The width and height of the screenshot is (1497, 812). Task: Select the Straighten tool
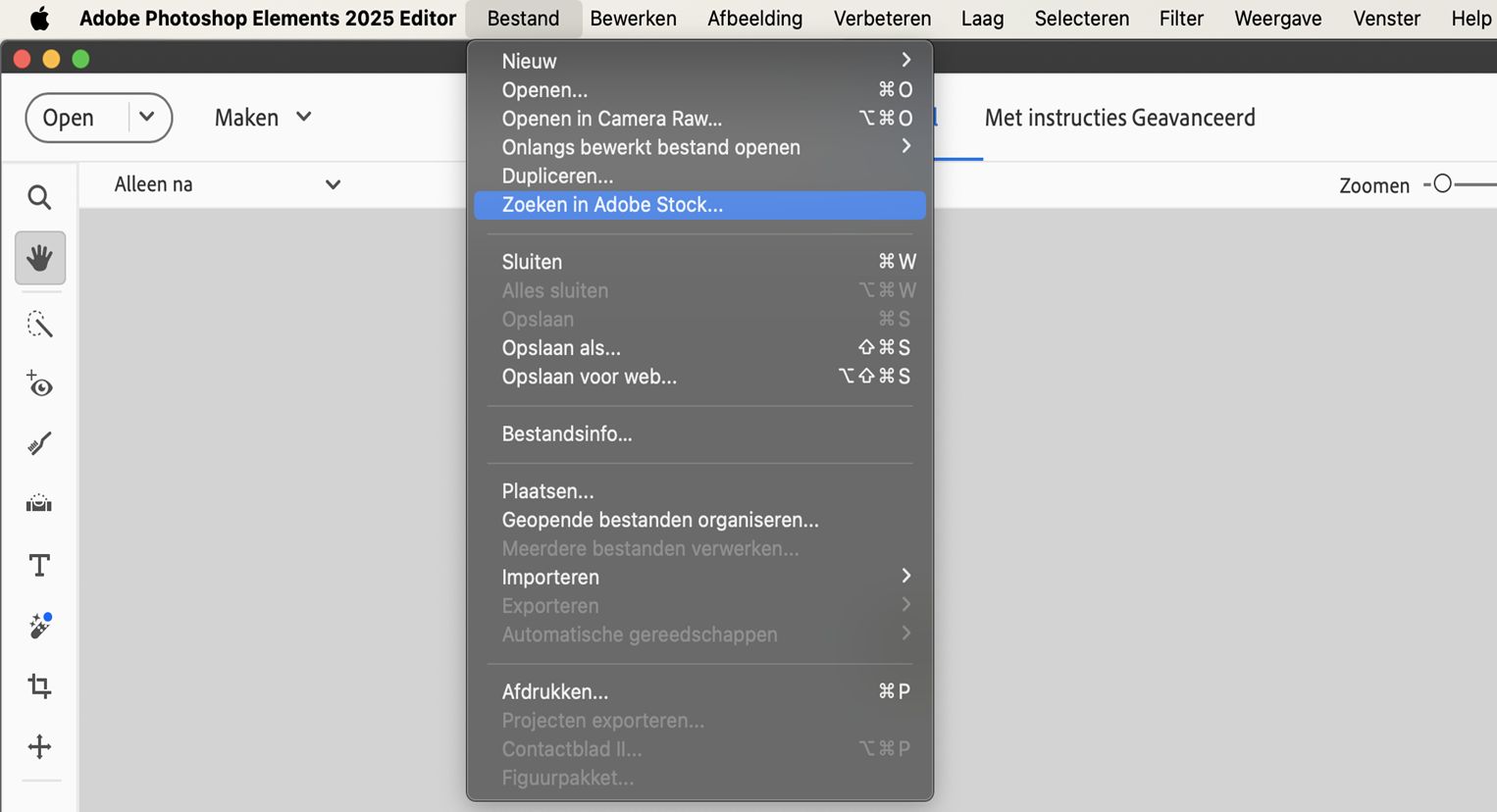(39, 504)
